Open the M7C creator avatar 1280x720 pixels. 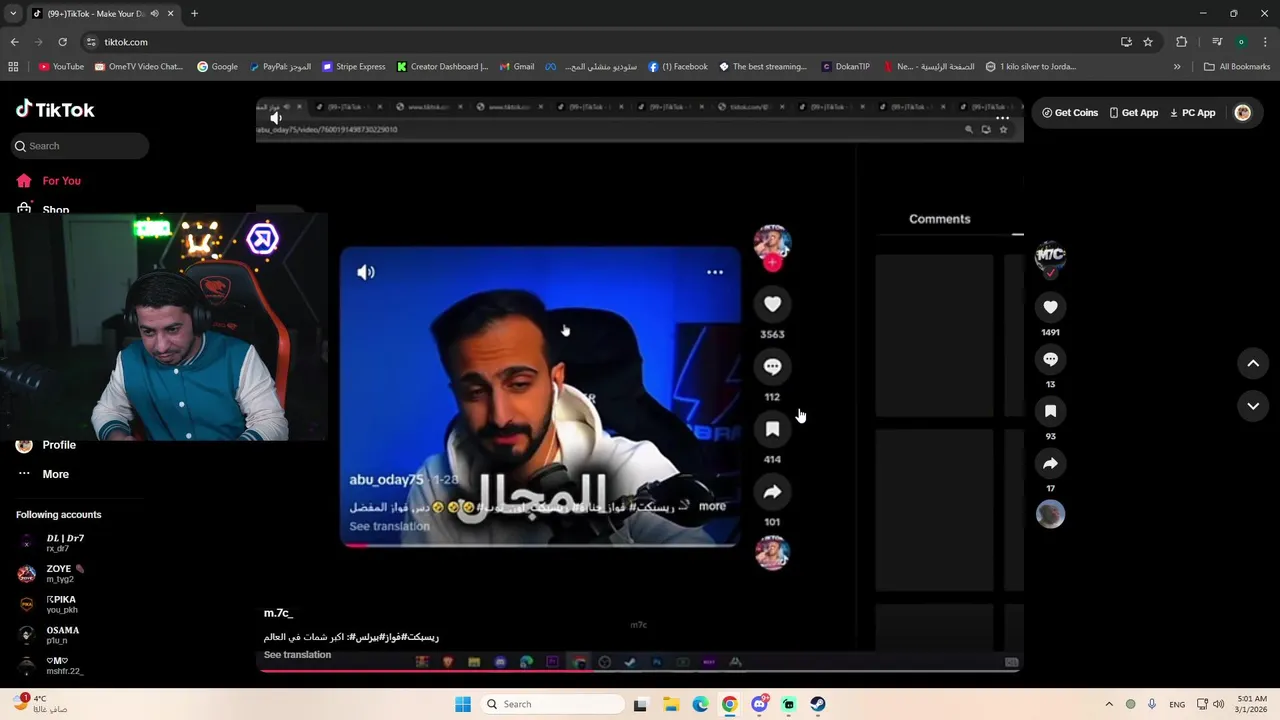(x=1050, y=256)
